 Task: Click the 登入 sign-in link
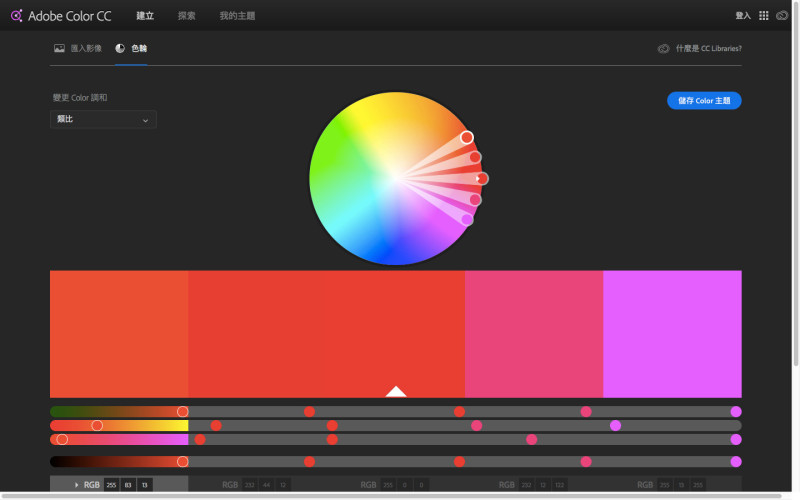click(743, 16)
